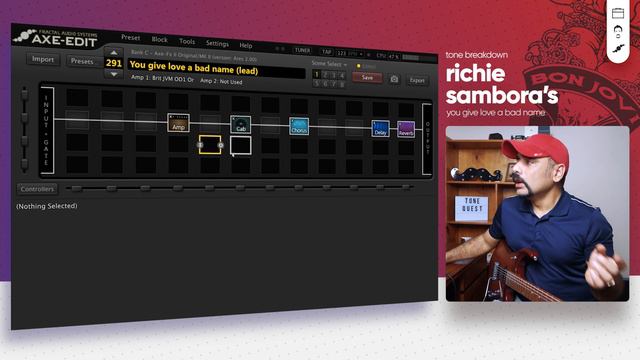Select the Amp block in the grid
Screen dimensions: 640x360
point(178,122)
